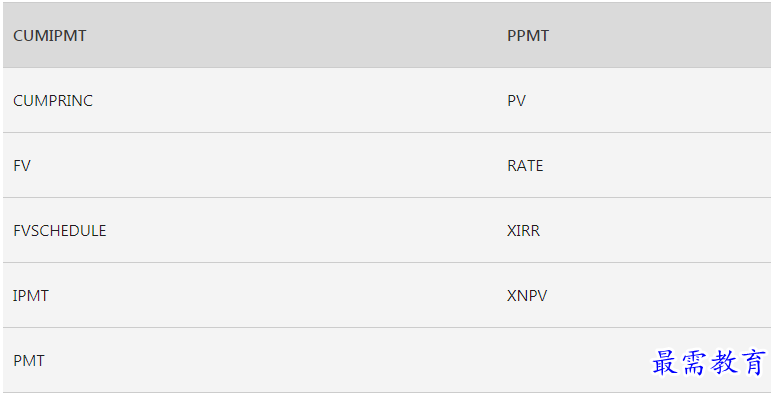
Task: Click the IPMT function name
Action: [31, 296]
